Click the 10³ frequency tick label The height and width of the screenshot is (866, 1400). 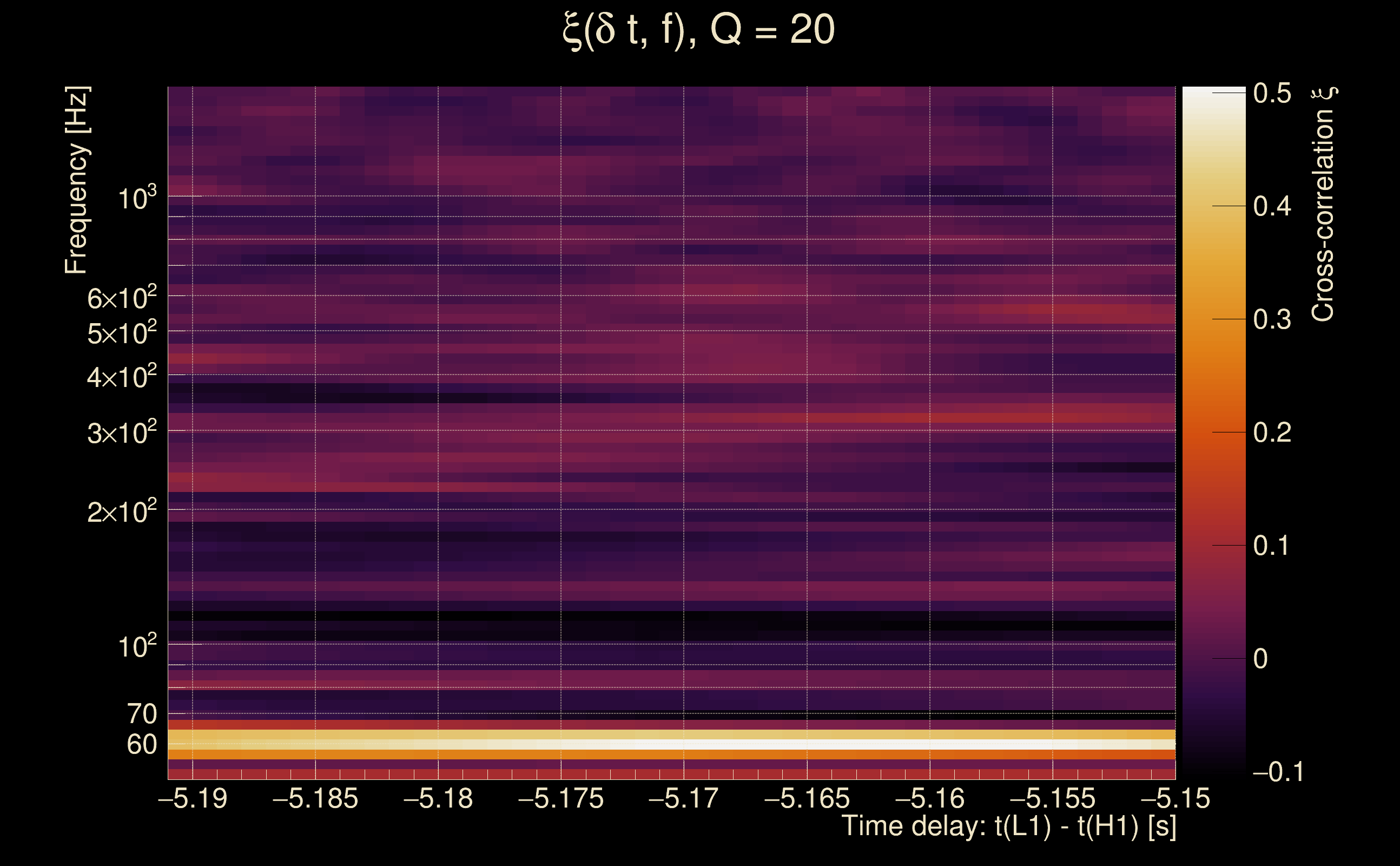tap(137, 198)
